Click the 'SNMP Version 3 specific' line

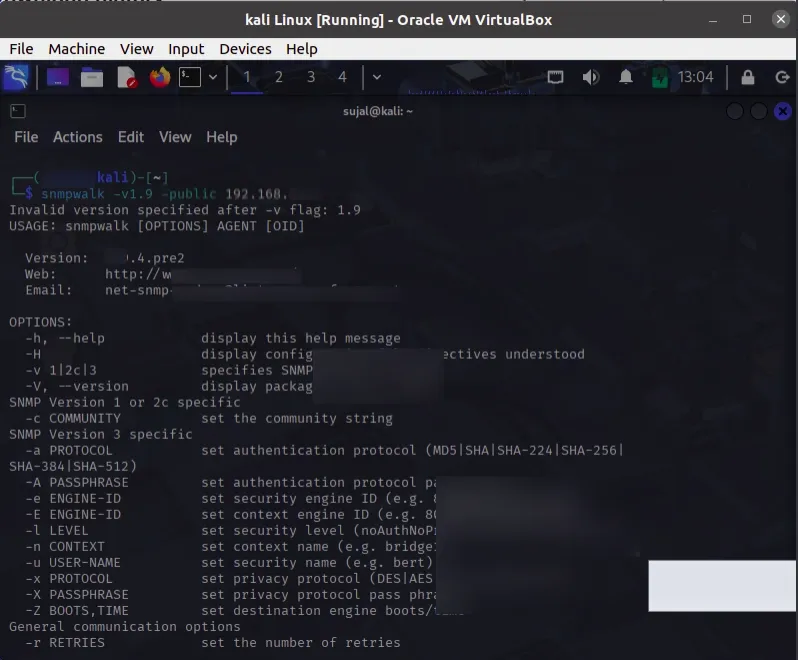101,434
